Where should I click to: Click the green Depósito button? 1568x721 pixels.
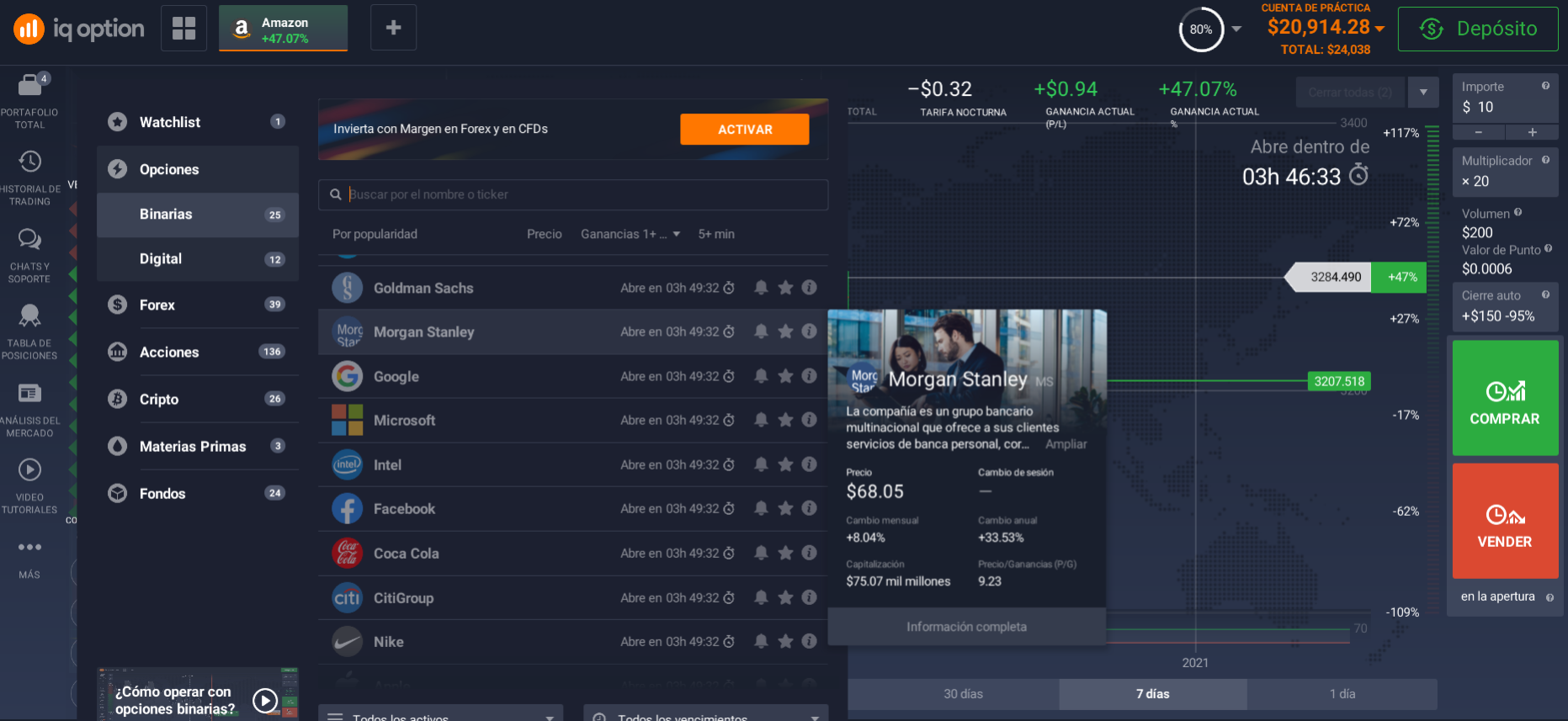click(1478, 29)
